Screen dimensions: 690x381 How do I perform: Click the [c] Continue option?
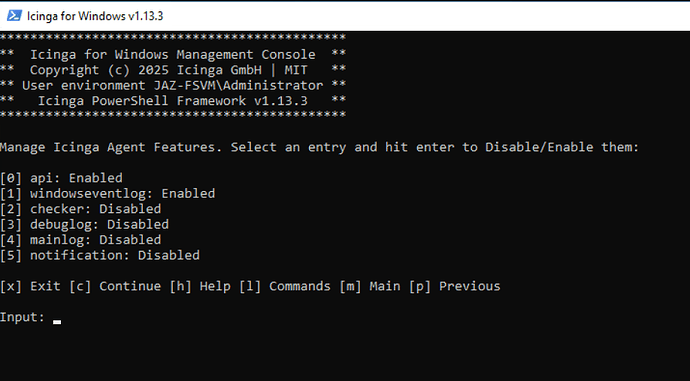pyautogui.click(x=115, y=286)
